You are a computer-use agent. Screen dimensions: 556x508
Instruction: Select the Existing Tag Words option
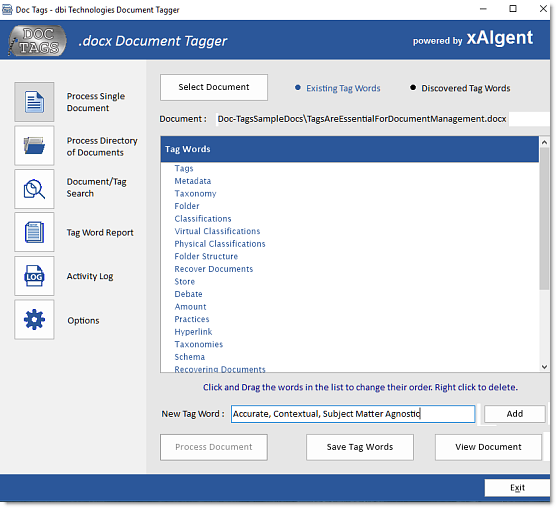[338, 88]
